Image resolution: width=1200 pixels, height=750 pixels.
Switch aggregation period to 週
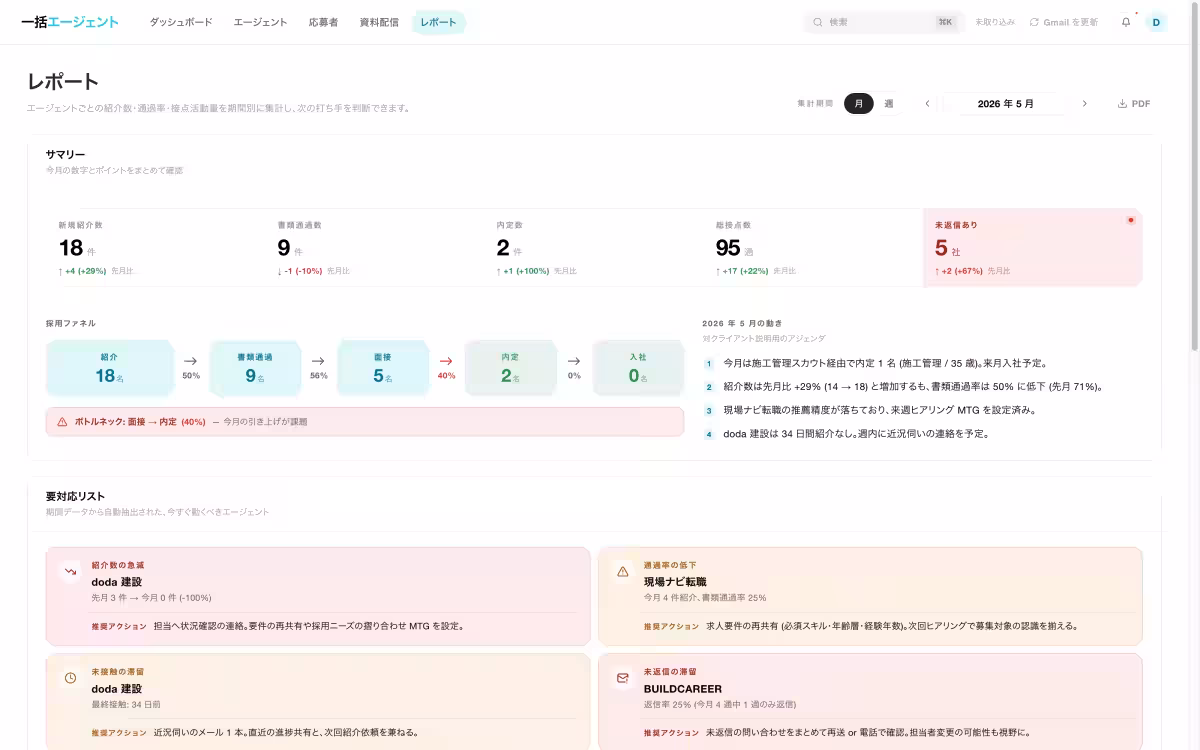pyautogui.click(x=889, y=104)
